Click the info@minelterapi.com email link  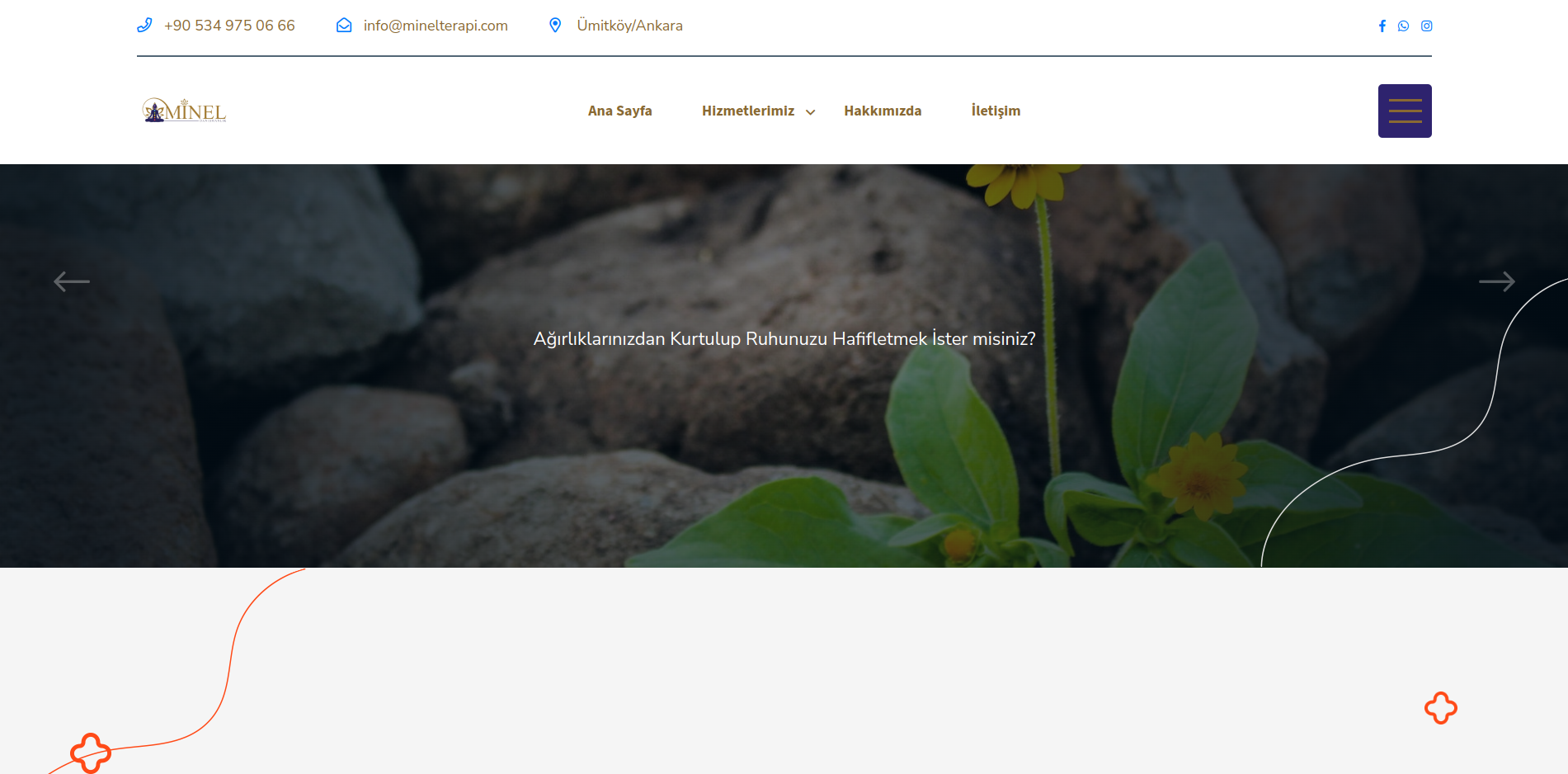(x=436, y=26)
